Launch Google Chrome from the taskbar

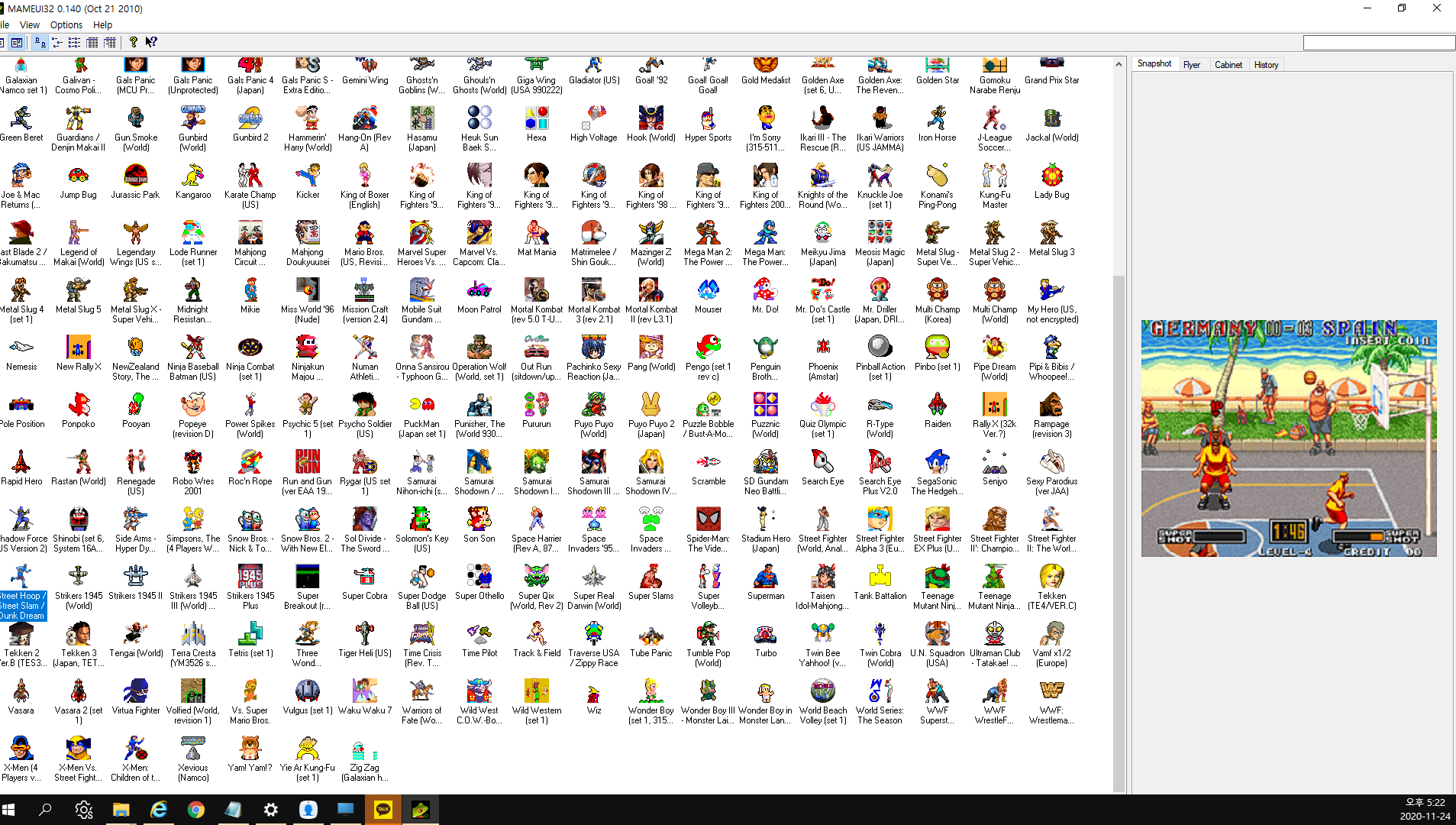[195, 810]
